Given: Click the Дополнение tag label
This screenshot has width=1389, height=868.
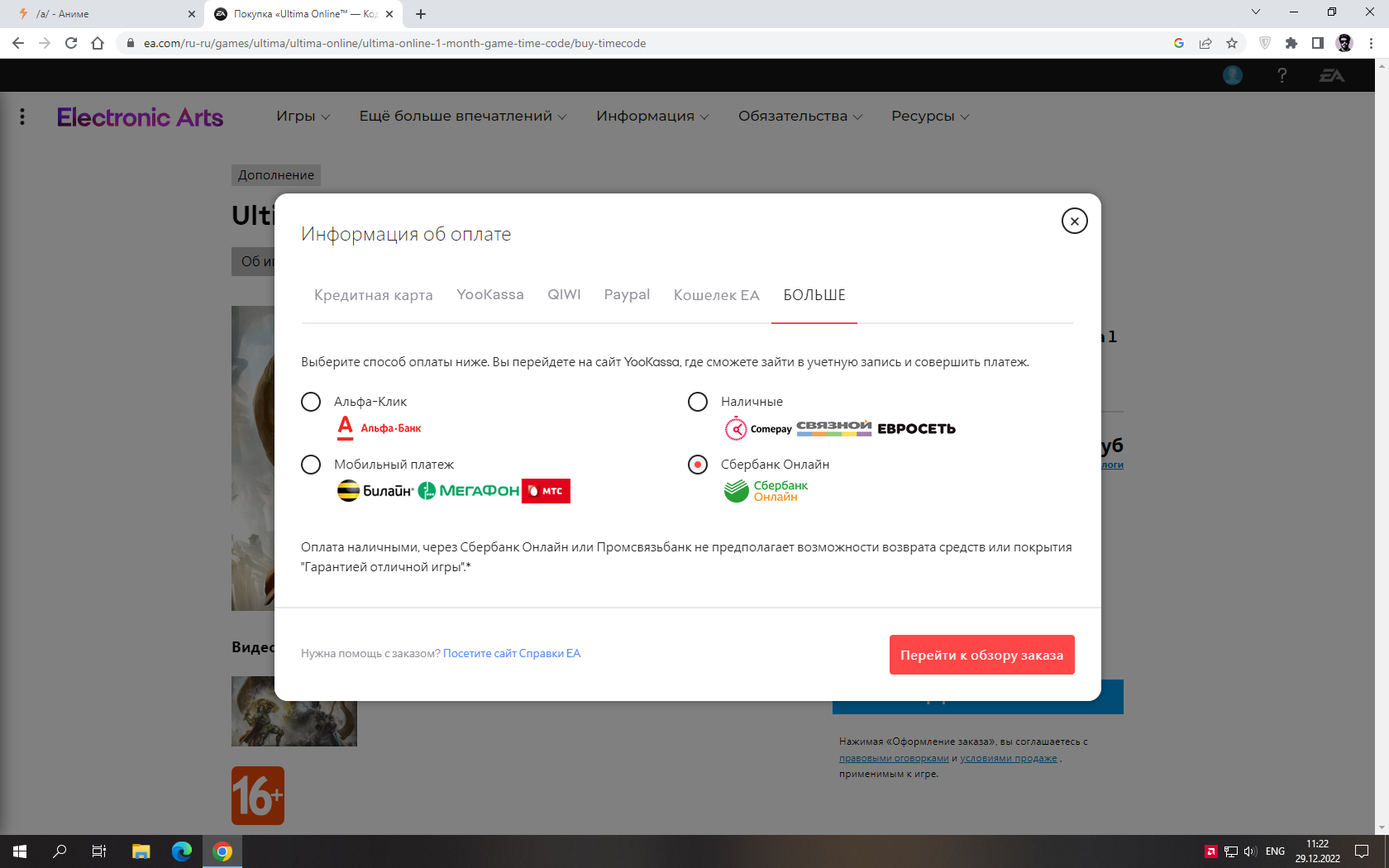Looking at the screenshot, I should (x=276, y=175).
